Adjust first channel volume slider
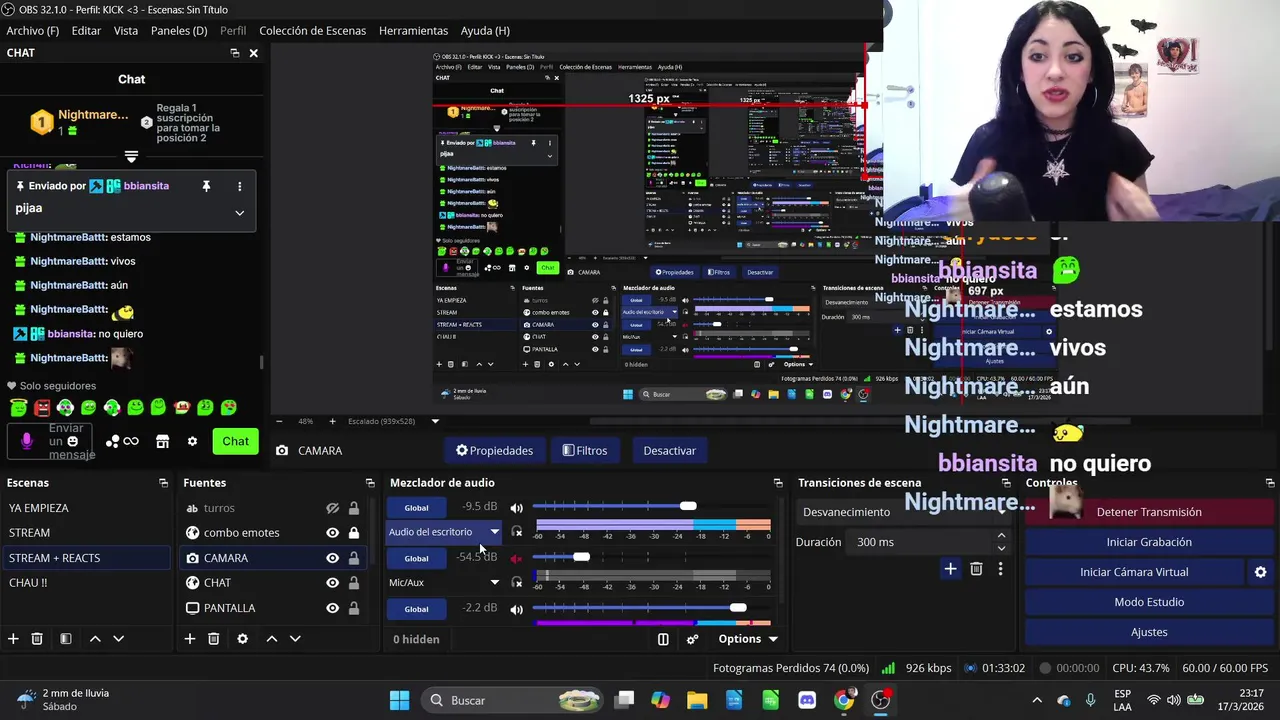The height and width of the screenshot is (720, 1280). (x=688, y=506)
